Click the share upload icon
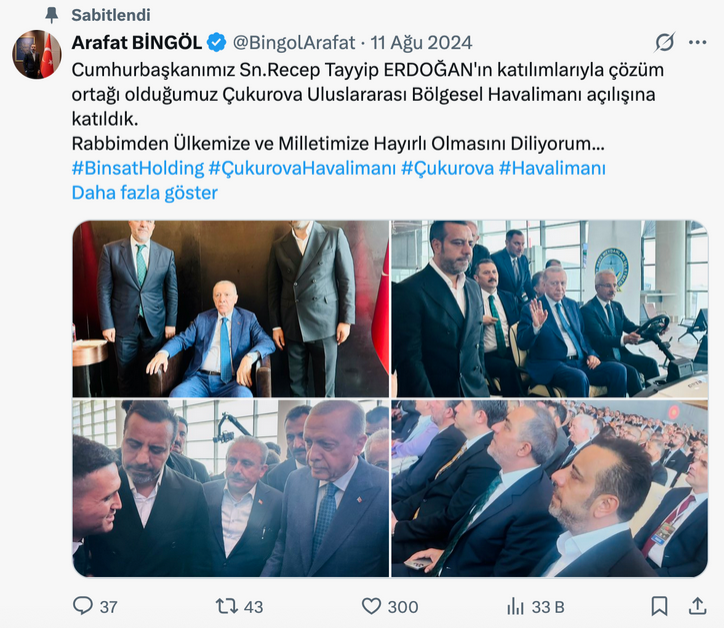This screenshot has height=628, width=724. point(698,606)
